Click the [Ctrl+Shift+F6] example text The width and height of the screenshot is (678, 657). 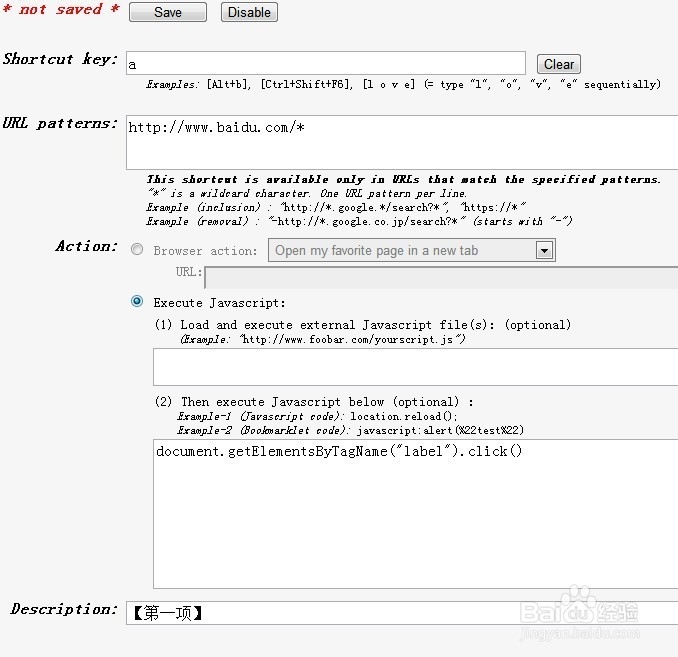[x=307, y=84]
